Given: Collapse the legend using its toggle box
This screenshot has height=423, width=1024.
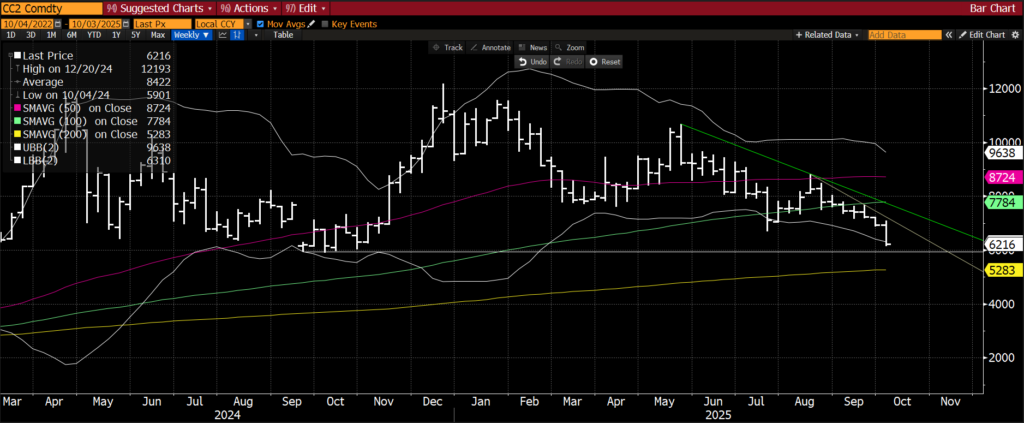Looking at the screenshot, I should pos(13,53).
